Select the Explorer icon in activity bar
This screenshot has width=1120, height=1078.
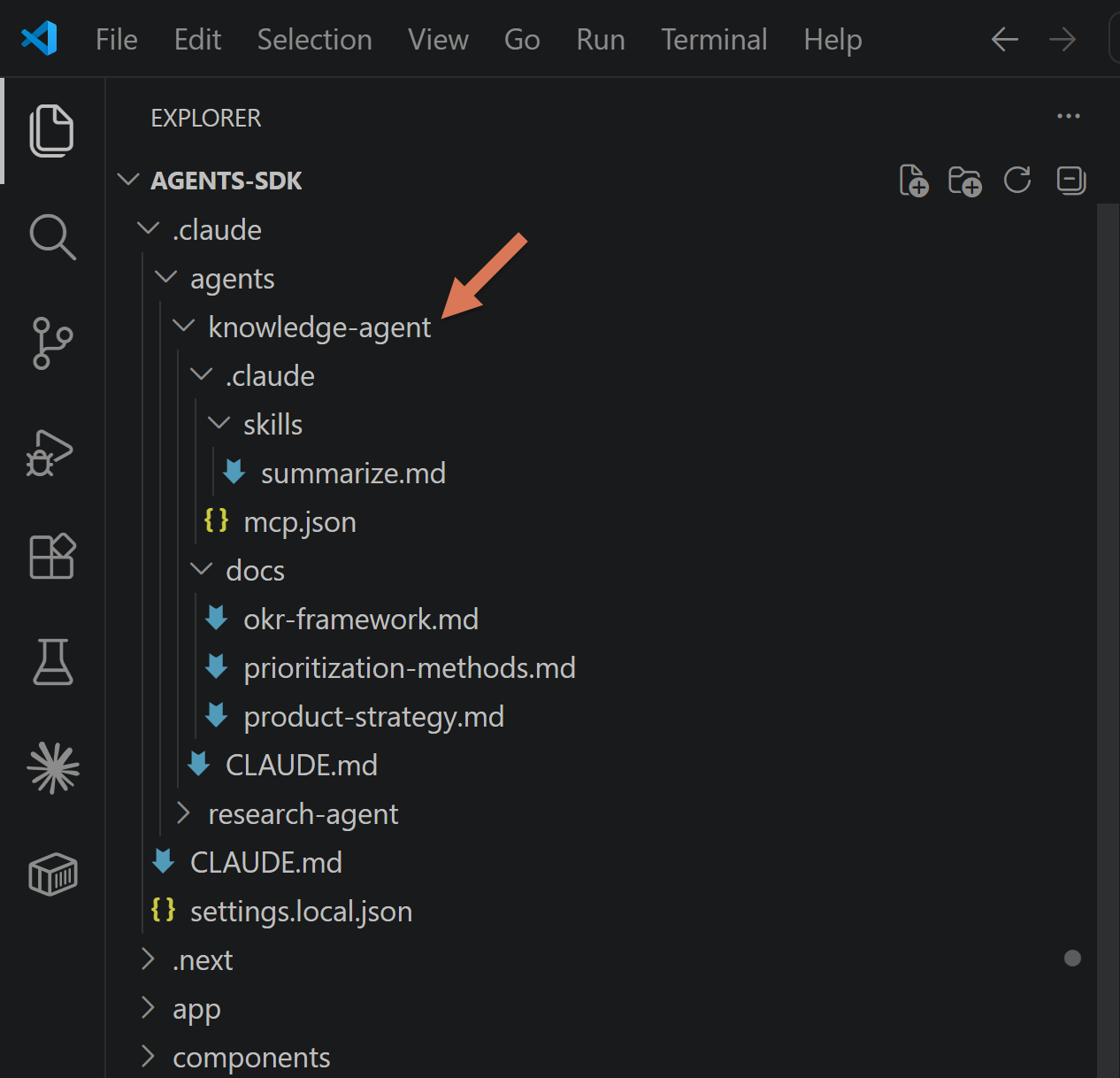coord(52,130)
